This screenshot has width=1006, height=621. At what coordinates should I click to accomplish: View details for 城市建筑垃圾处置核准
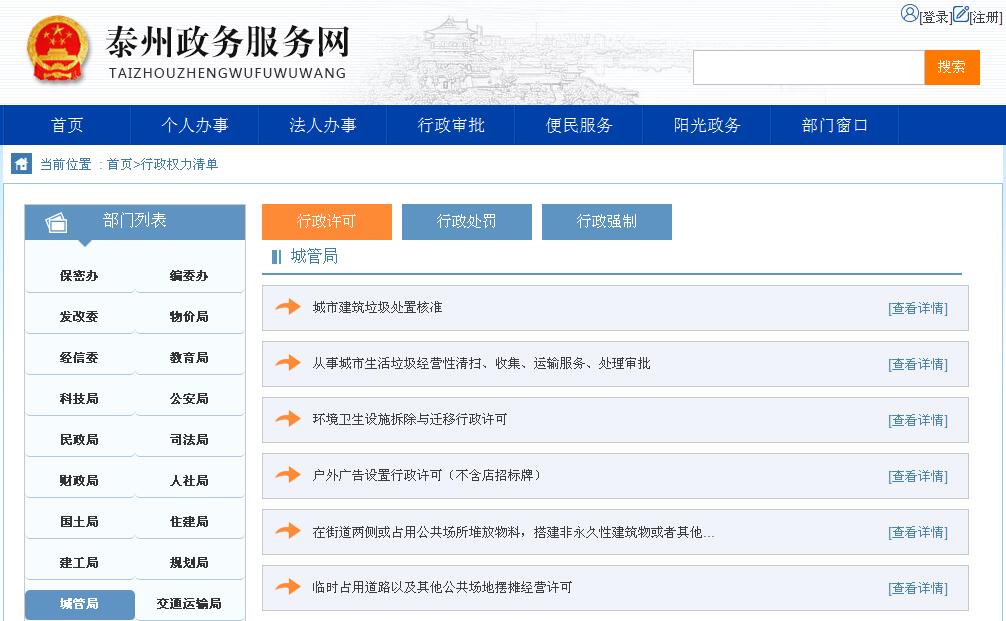coord(917,308)
